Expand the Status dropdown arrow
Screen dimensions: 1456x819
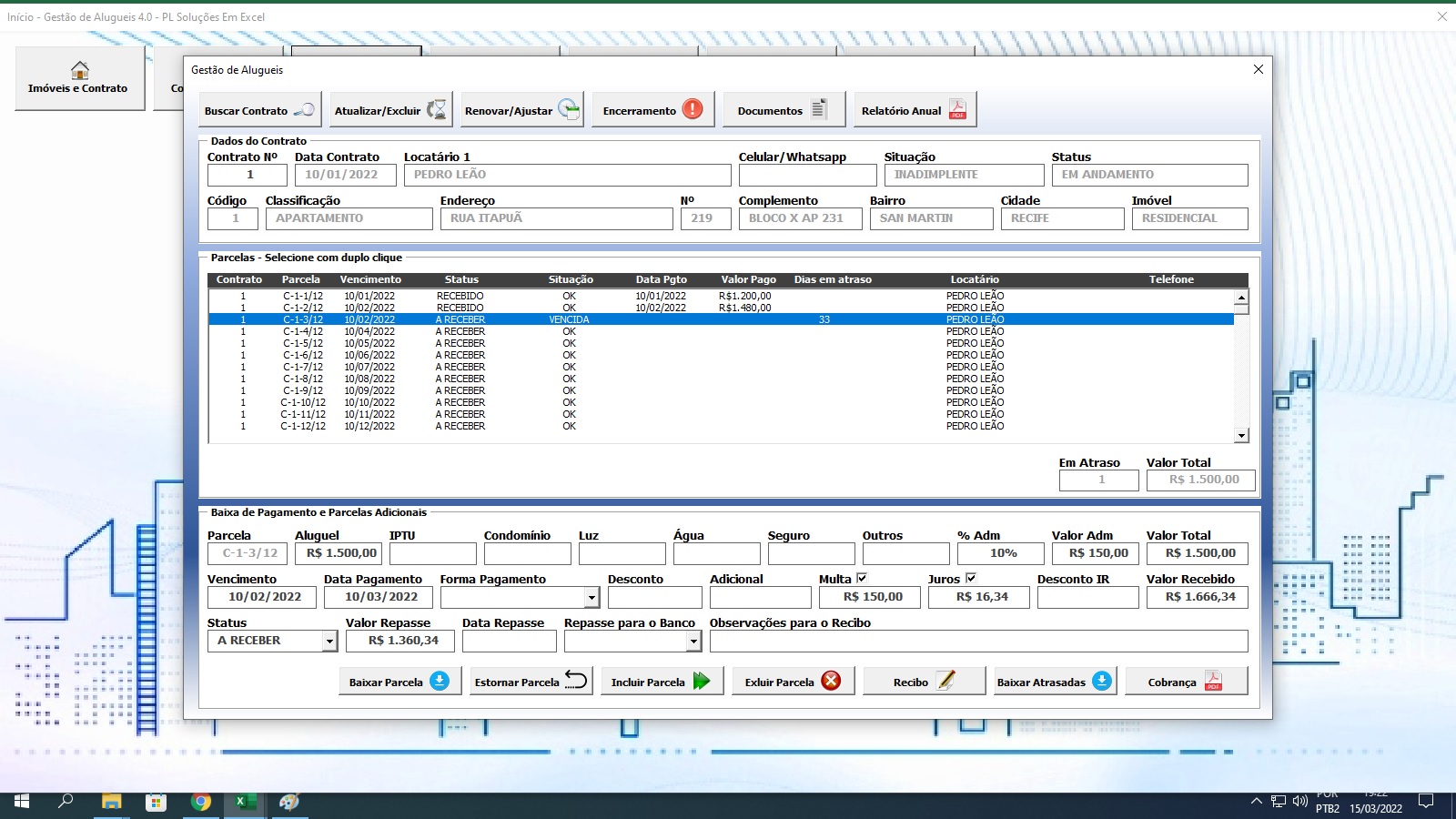pos(329,642)
